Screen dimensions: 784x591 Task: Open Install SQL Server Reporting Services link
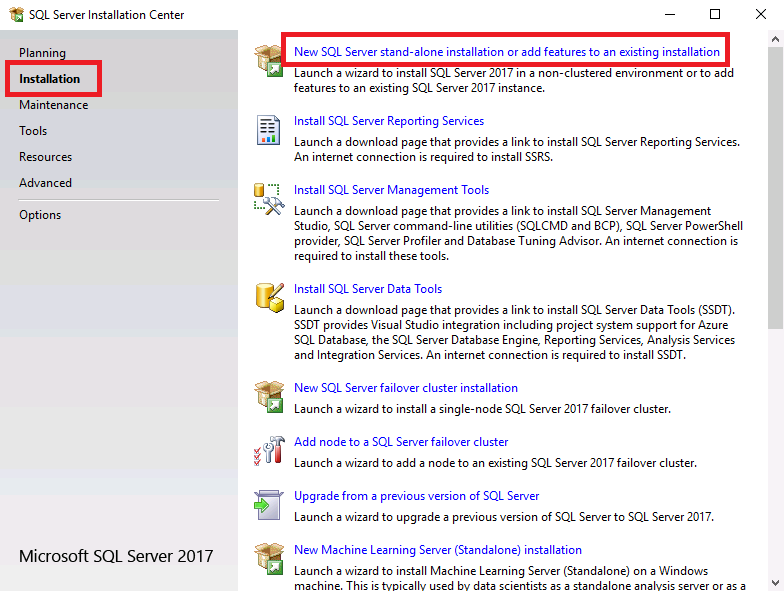coord(389,121)
